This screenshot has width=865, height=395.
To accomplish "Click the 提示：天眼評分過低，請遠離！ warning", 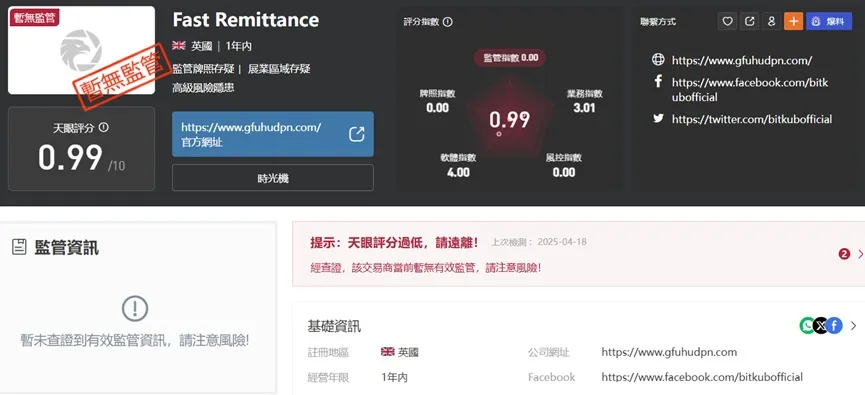I will (x=395, y=242).
